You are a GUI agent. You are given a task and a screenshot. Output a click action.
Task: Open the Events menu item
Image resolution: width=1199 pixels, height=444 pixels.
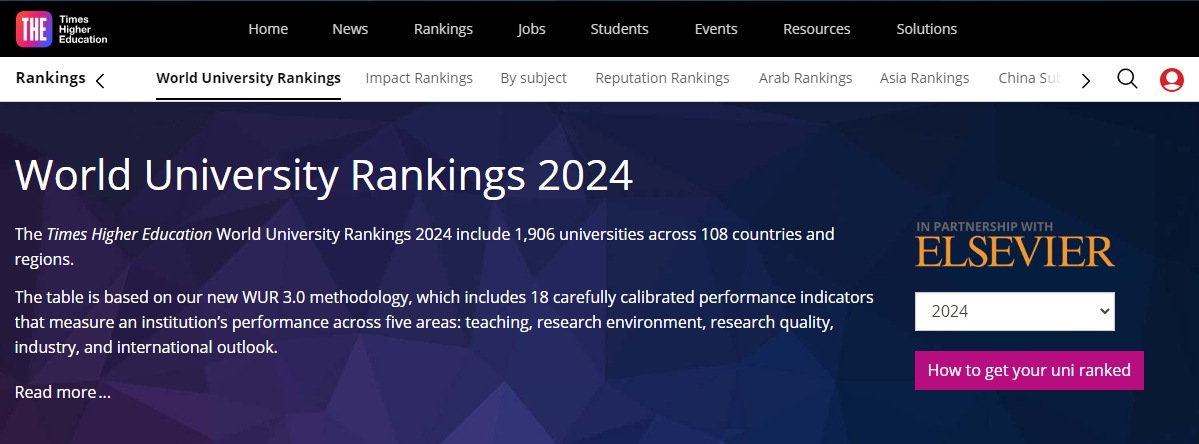coord(716,29)
